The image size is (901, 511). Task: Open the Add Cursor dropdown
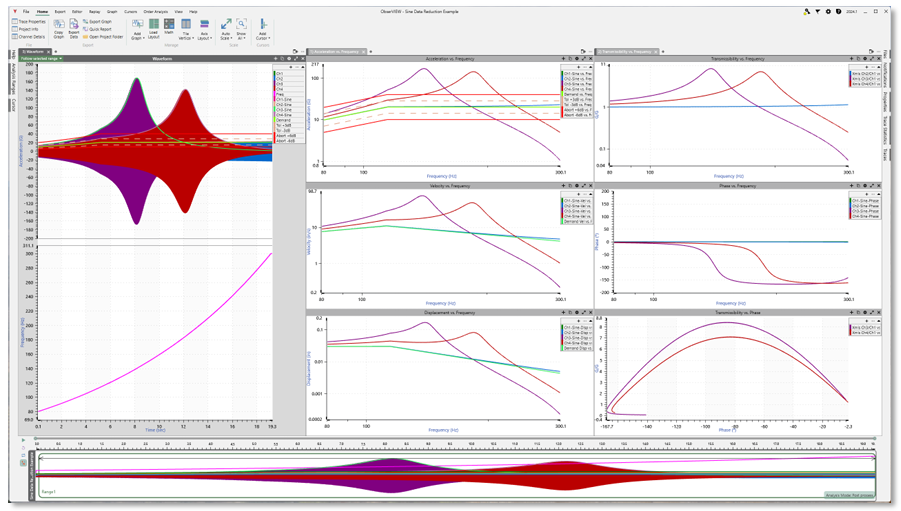[263, 29]
